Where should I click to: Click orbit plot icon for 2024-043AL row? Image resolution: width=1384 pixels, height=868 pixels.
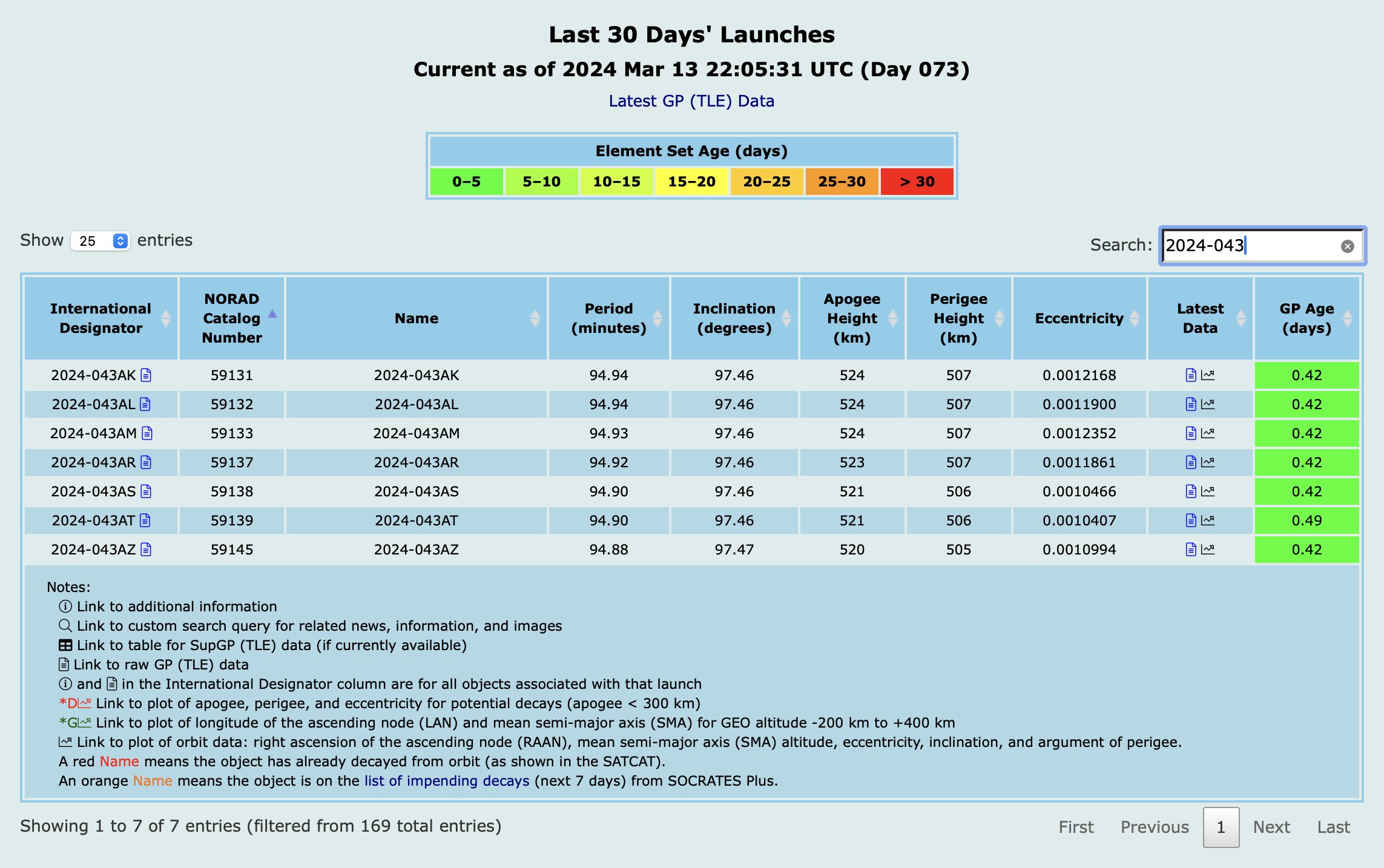tap(1208, 404)
